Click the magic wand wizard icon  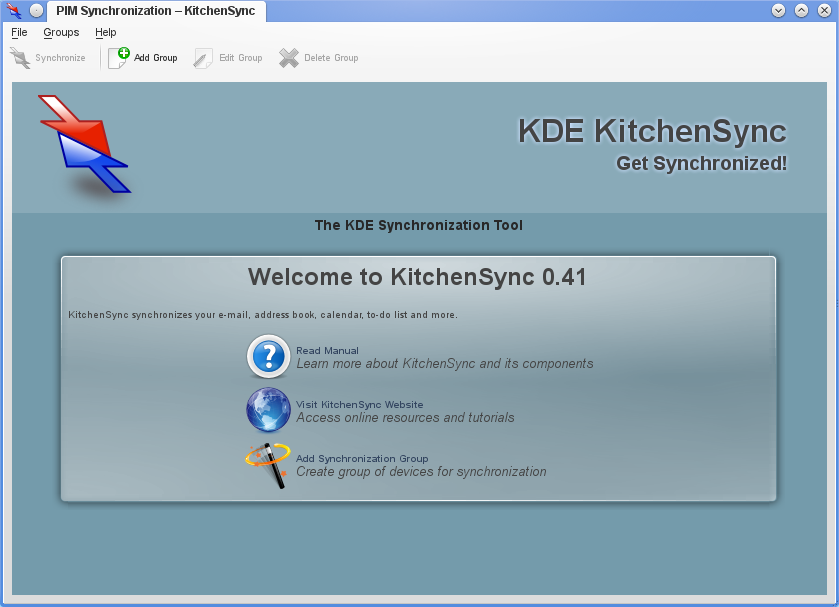(268, 465)
